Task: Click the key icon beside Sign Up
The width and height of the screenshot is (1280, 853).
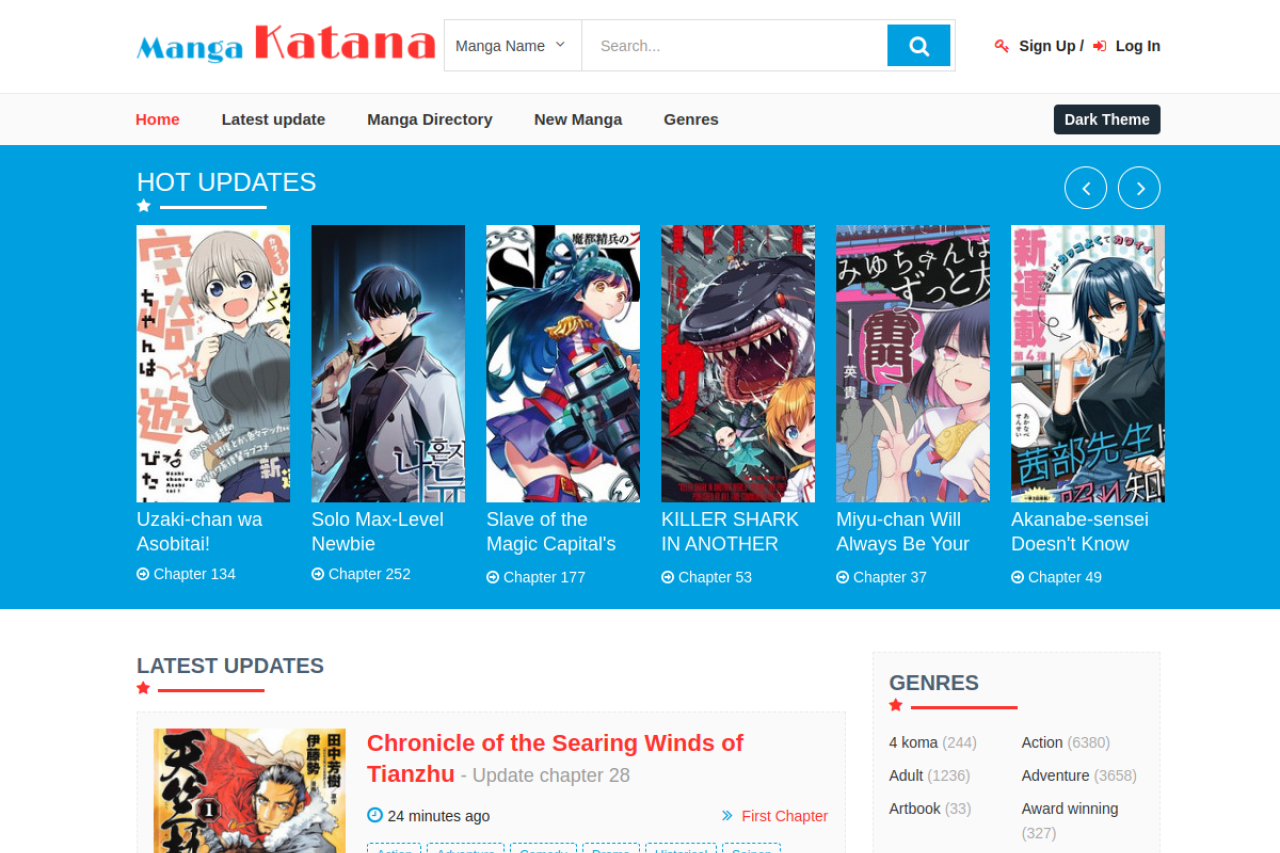Action: point(1001,46)
